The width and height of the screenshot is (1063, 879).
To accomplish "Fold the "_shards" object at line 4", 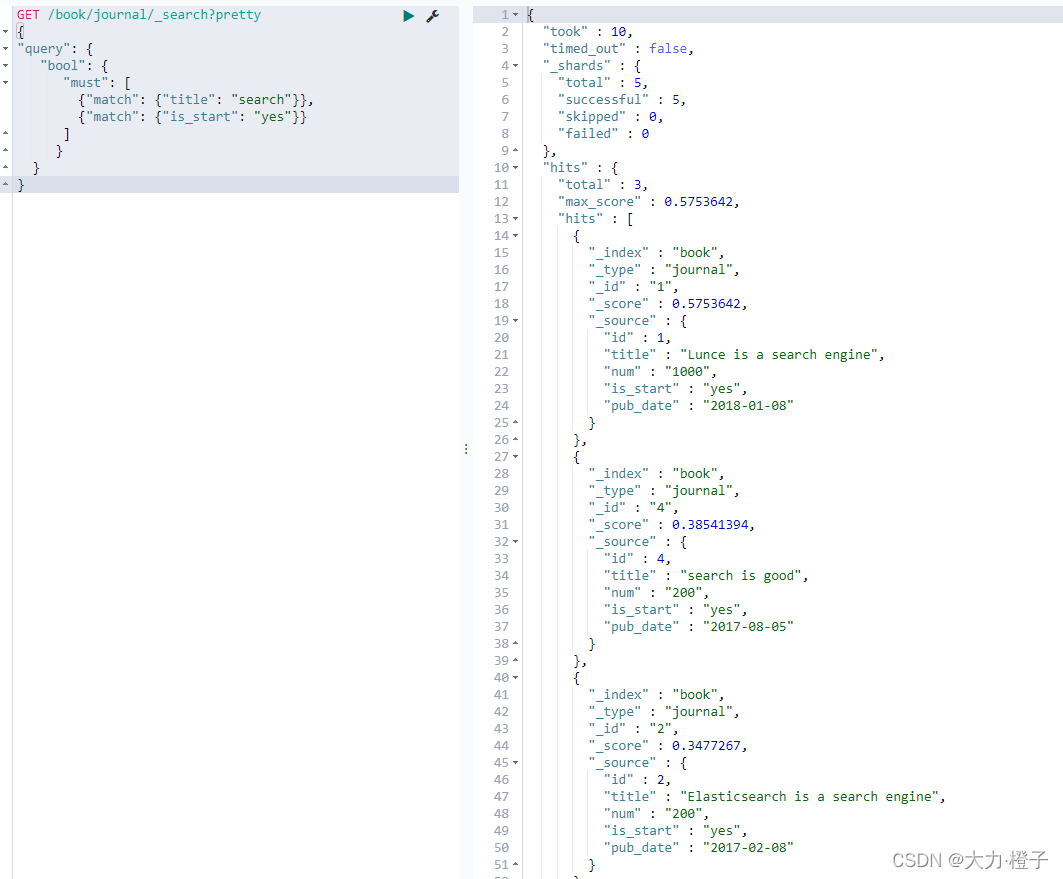I will point(516,66).
